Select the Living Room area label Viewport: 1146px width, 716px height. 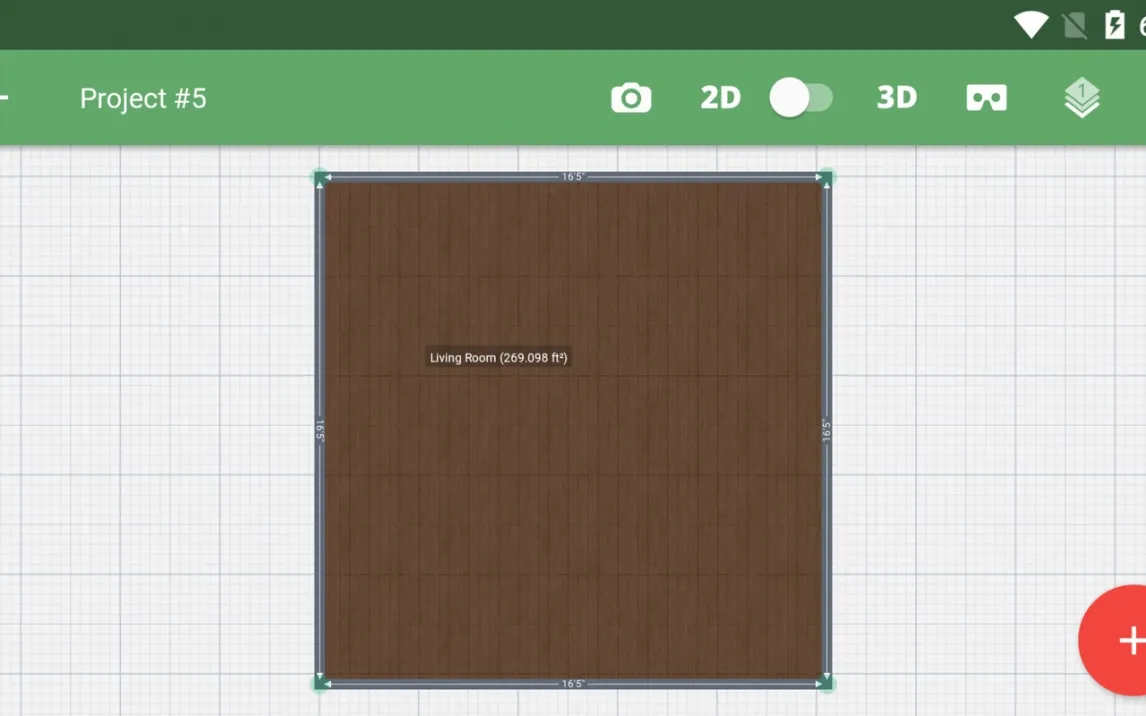(498, 358)
